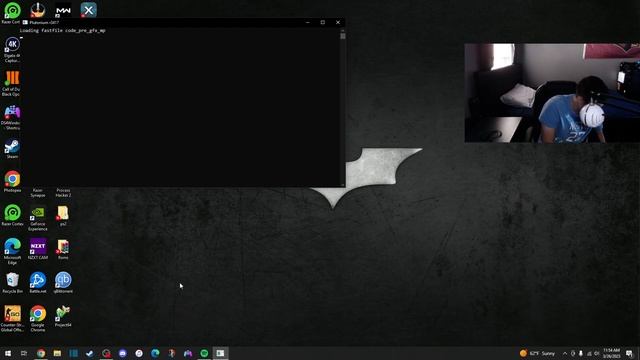The height and width of the screenshot is (360, 640).
Task: Open the Photopea Chrome shortcut on desktop
Action: 12,182
